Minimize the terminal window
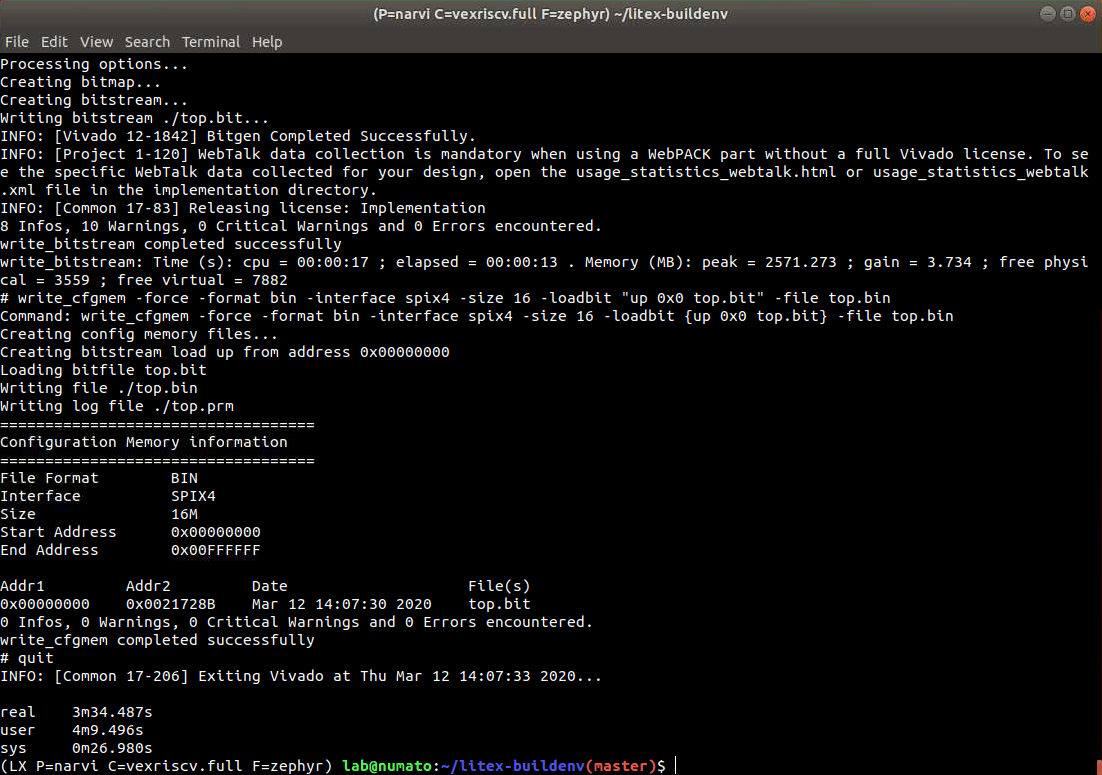Viewport: 1102px width, 775px height. point(1047,14)
